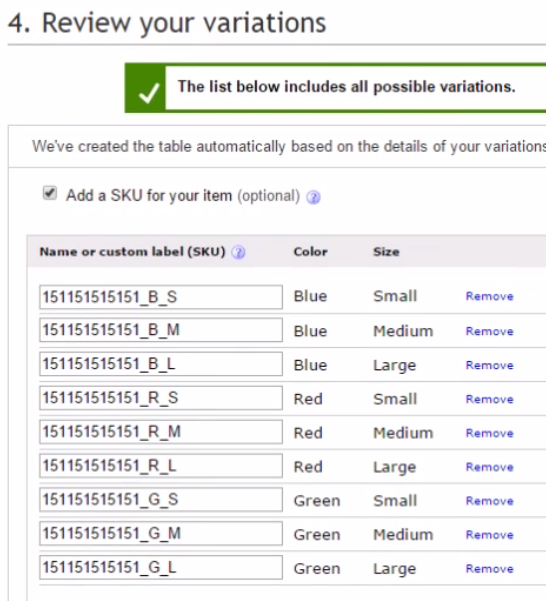Remove the Blue Medium variation
The height and width of the screenshot is (601, 546).
[x=489, y=331]
